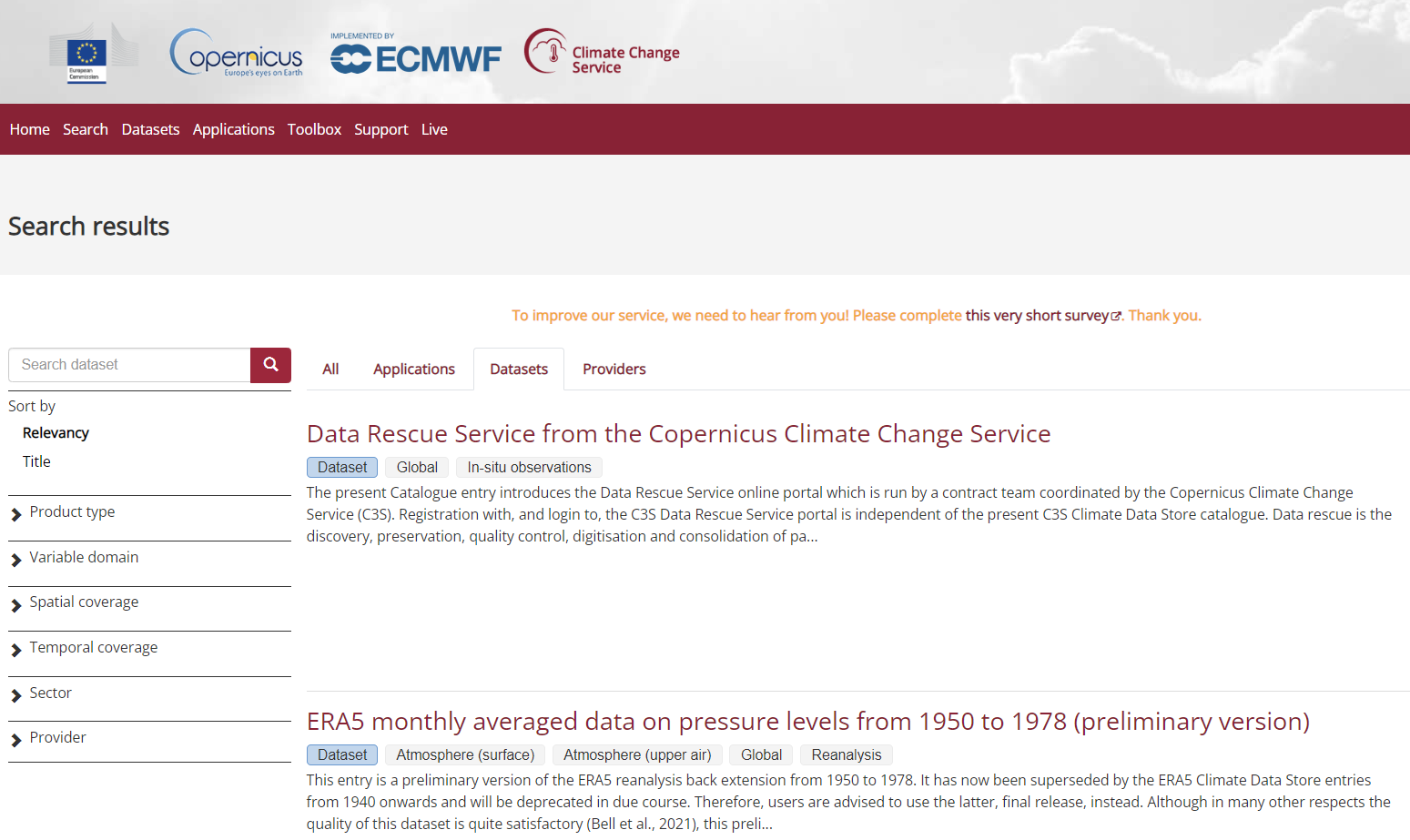The image size is (1410, 840).
Task: Sort results by Title
Action: pos(36,462)
